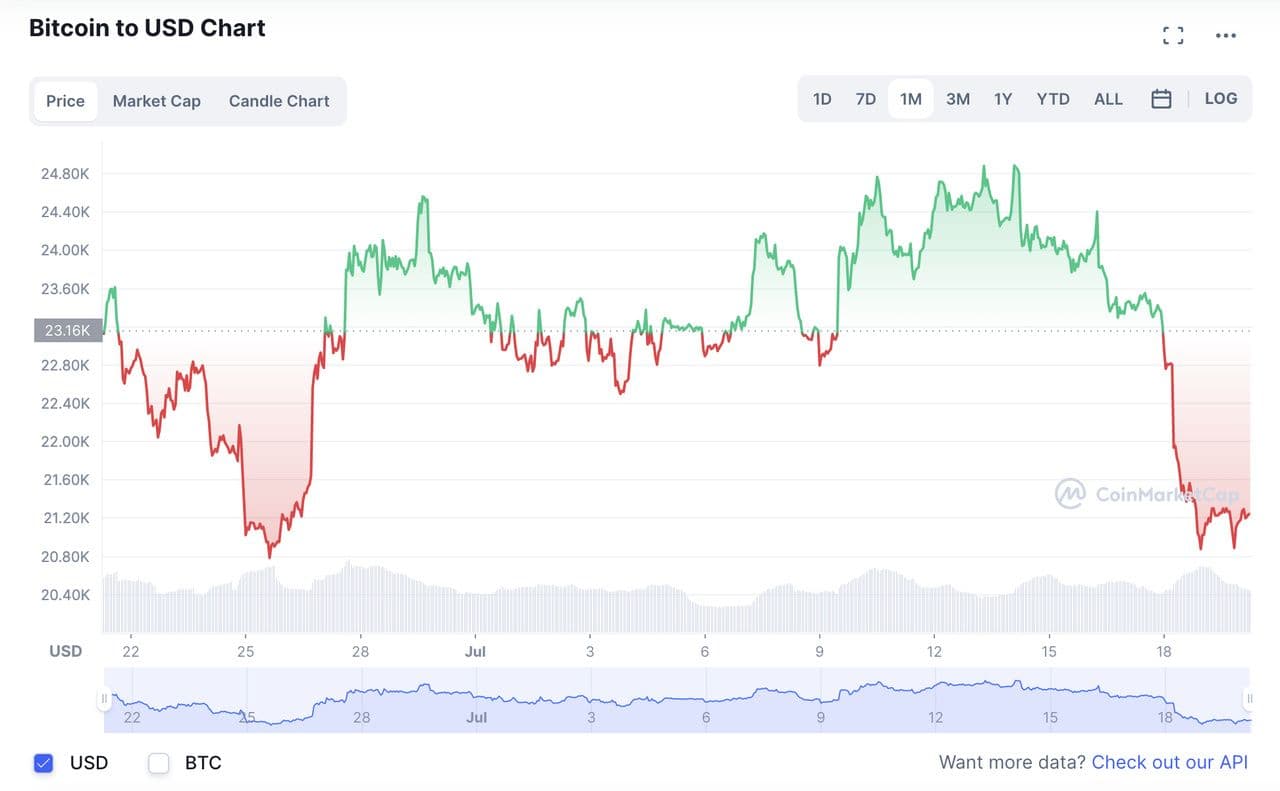Select the 1D time range
The image size is (1280, 791).
pos(822,99)
